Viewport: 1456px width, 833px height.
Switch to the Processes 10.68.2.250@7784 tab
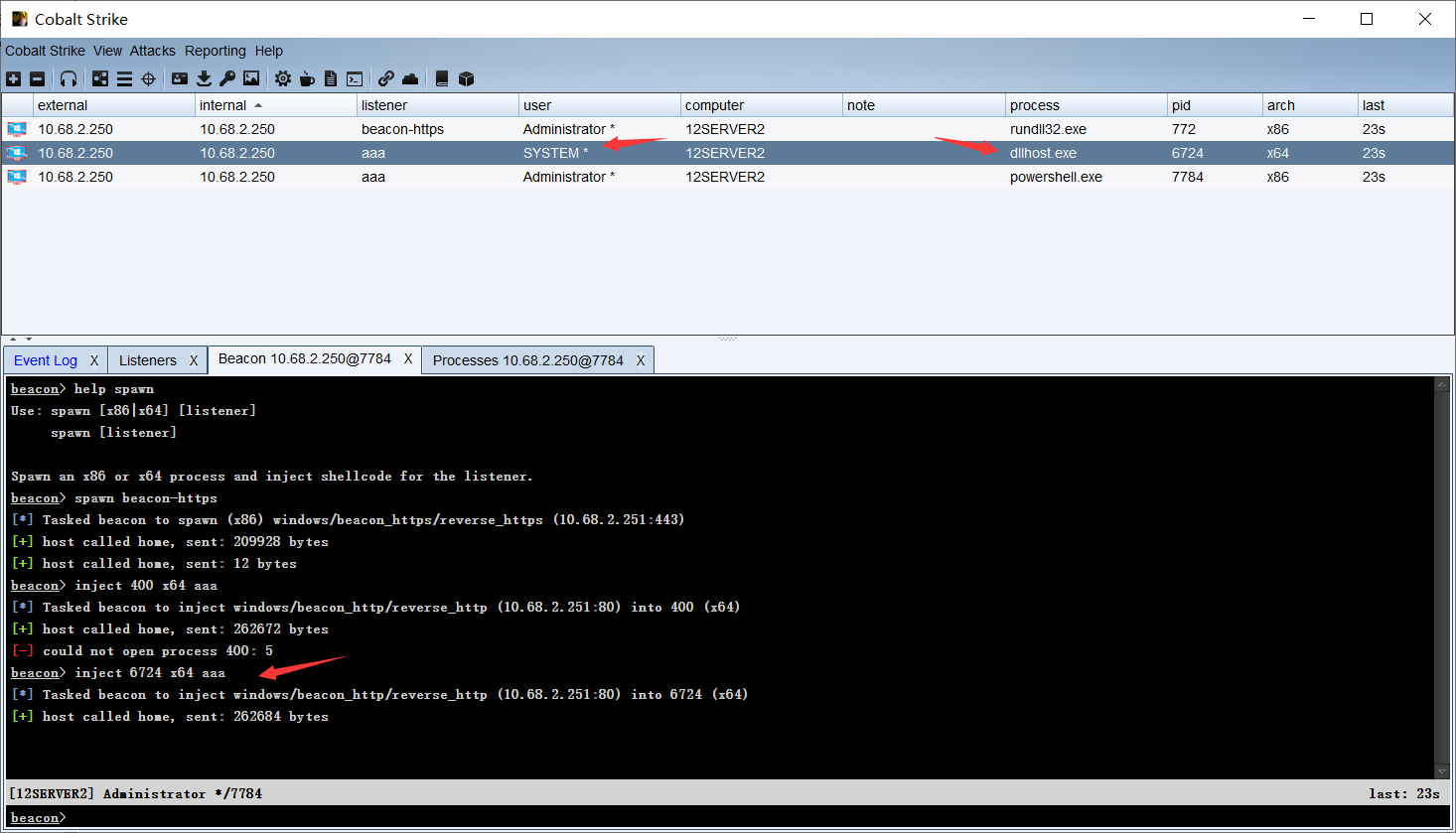click(x=528, y=360)
